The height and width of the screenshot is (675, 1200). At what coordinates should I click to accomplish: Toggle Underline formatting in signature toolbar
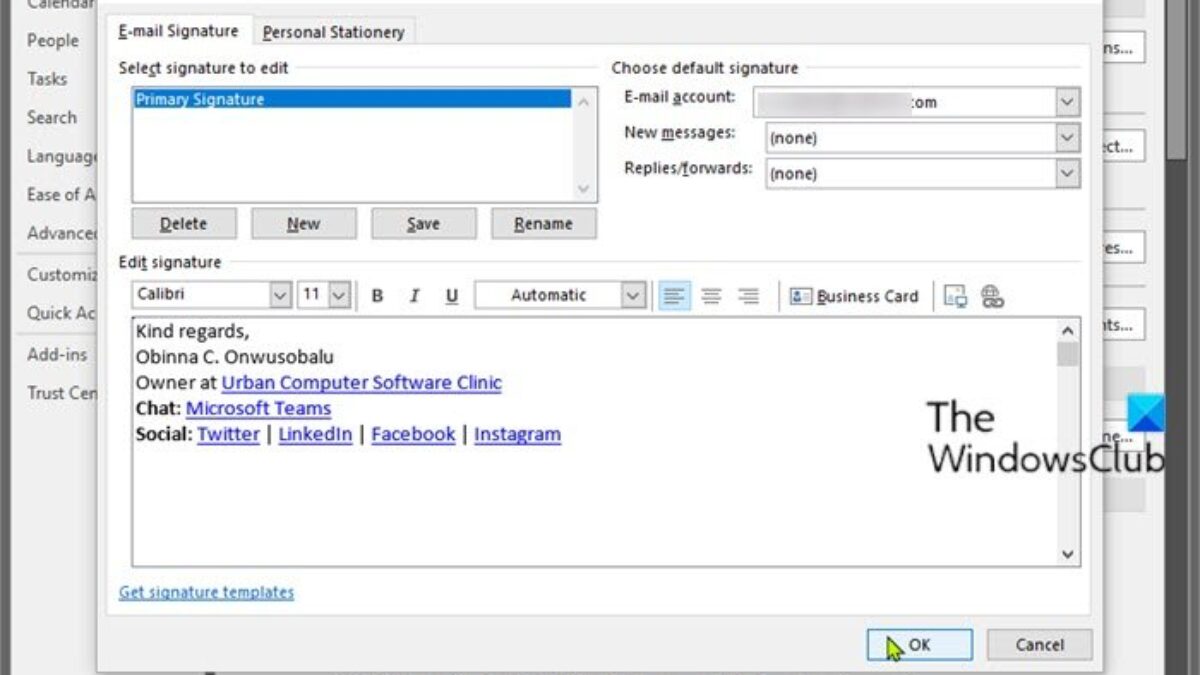pos(451,296)
